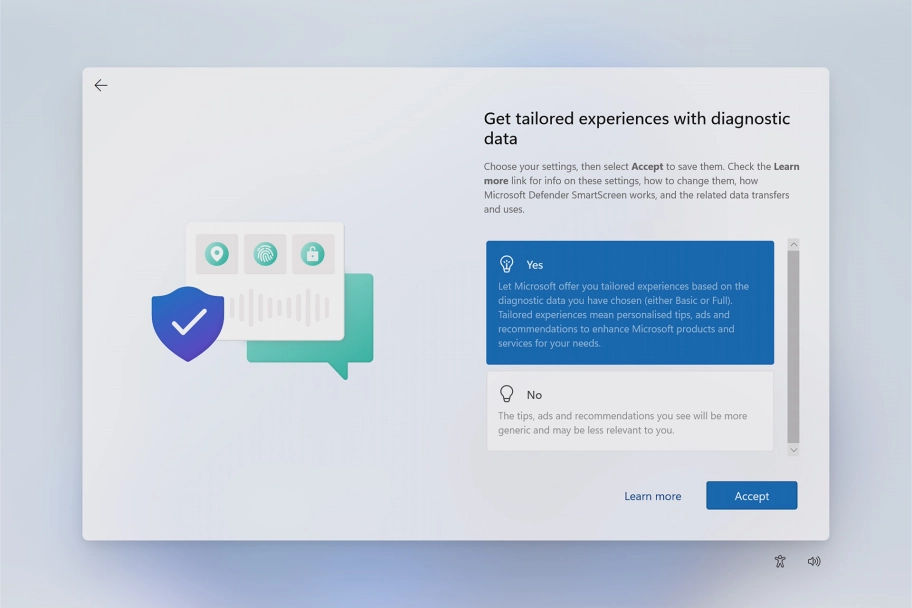Go back using the top-left arrow
912x608 pixels.
point(101,86)
